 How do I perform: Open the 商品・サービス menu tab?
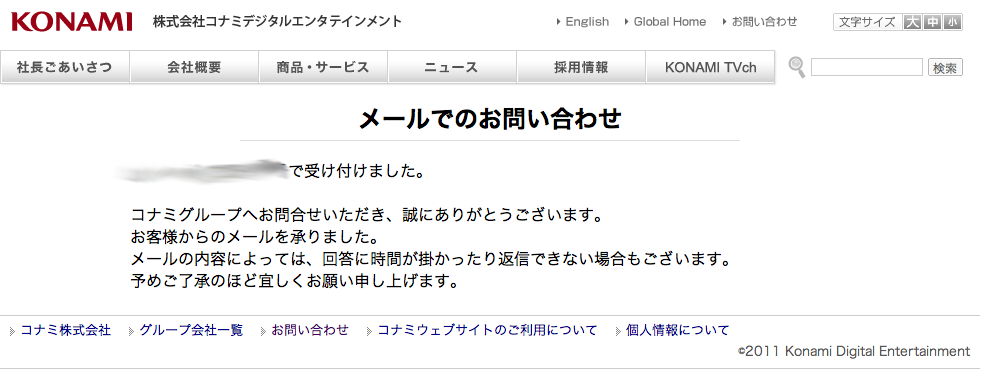[323, 68]
